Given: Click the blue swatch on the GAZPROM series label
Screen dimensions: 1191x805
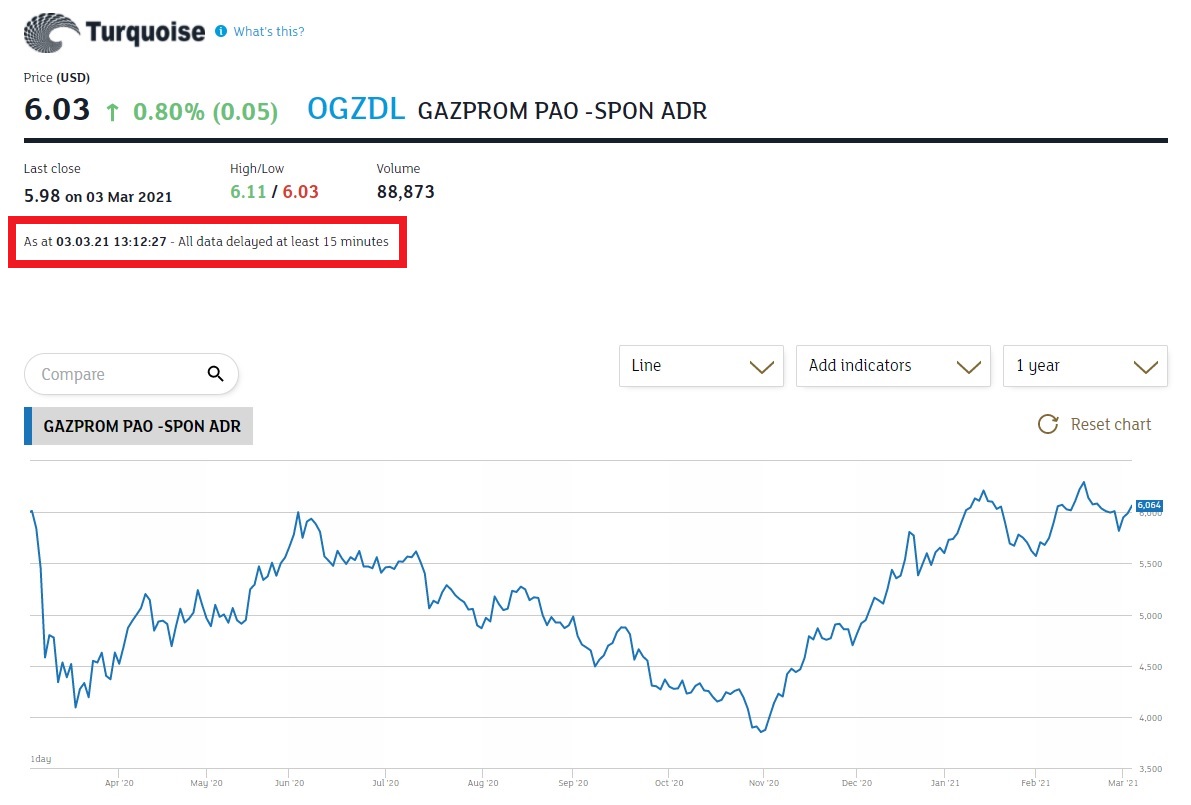Looking at the screenshot, I should click(x=28, y=426).
